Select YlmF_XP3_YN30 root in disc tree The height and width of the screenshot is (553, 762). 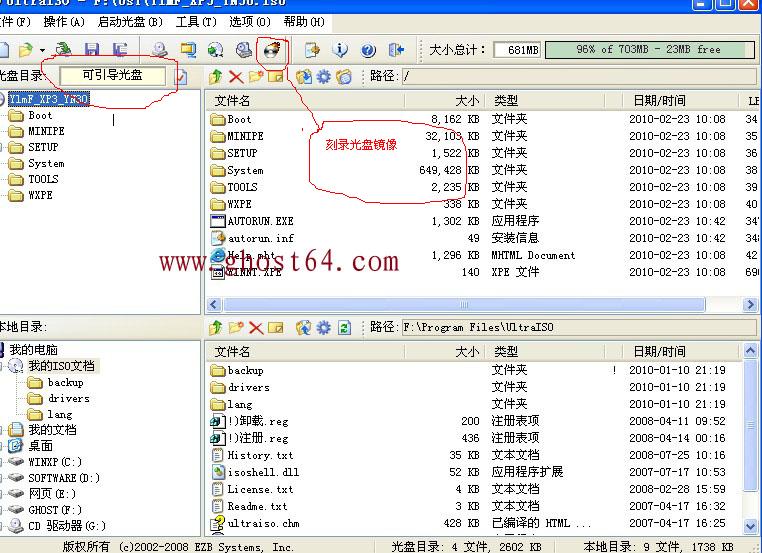[49, 99]
